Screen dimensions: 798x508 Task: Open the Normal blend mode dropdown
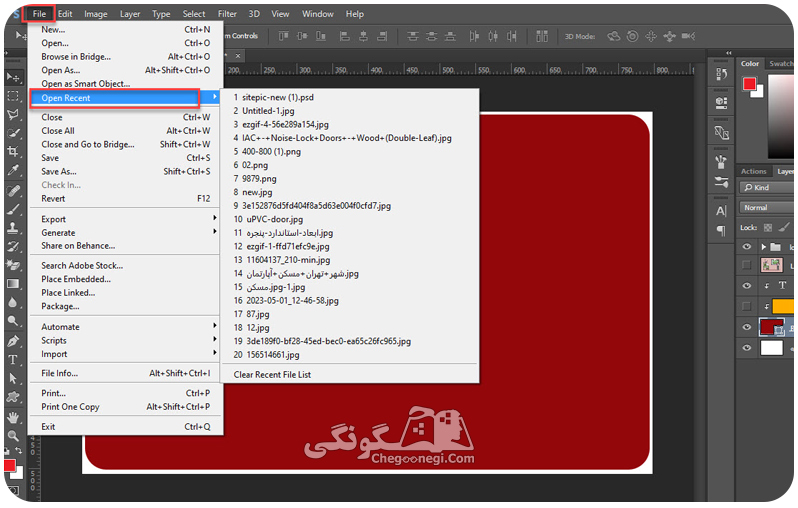click(766, 207)
